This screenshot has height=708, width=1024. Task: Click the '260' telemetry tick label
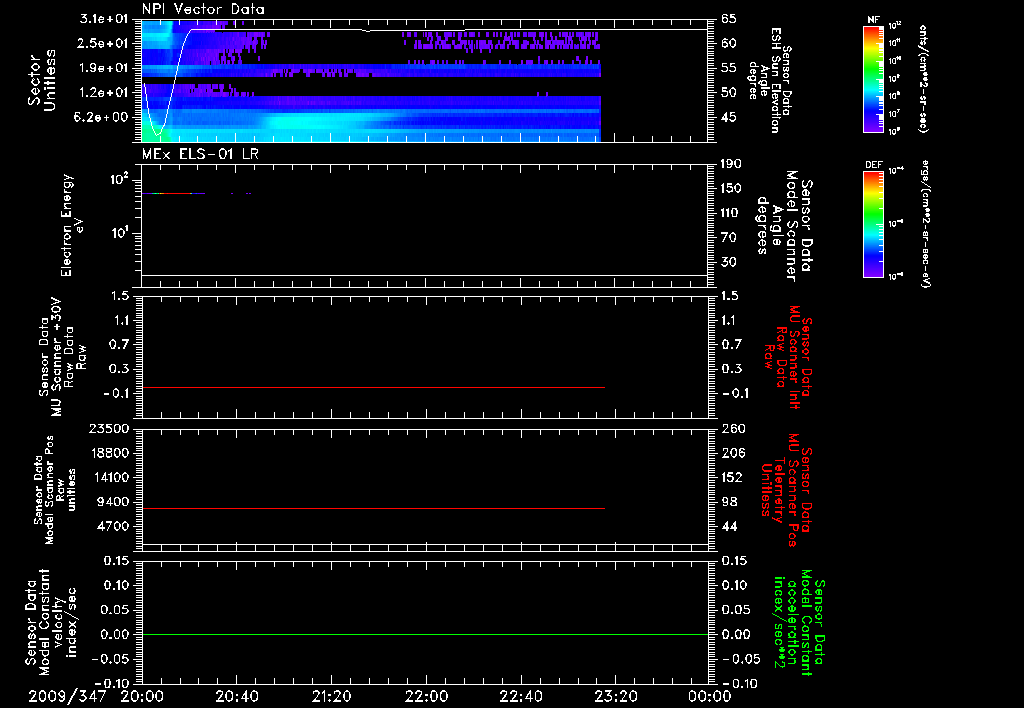(x=733, y=428)
